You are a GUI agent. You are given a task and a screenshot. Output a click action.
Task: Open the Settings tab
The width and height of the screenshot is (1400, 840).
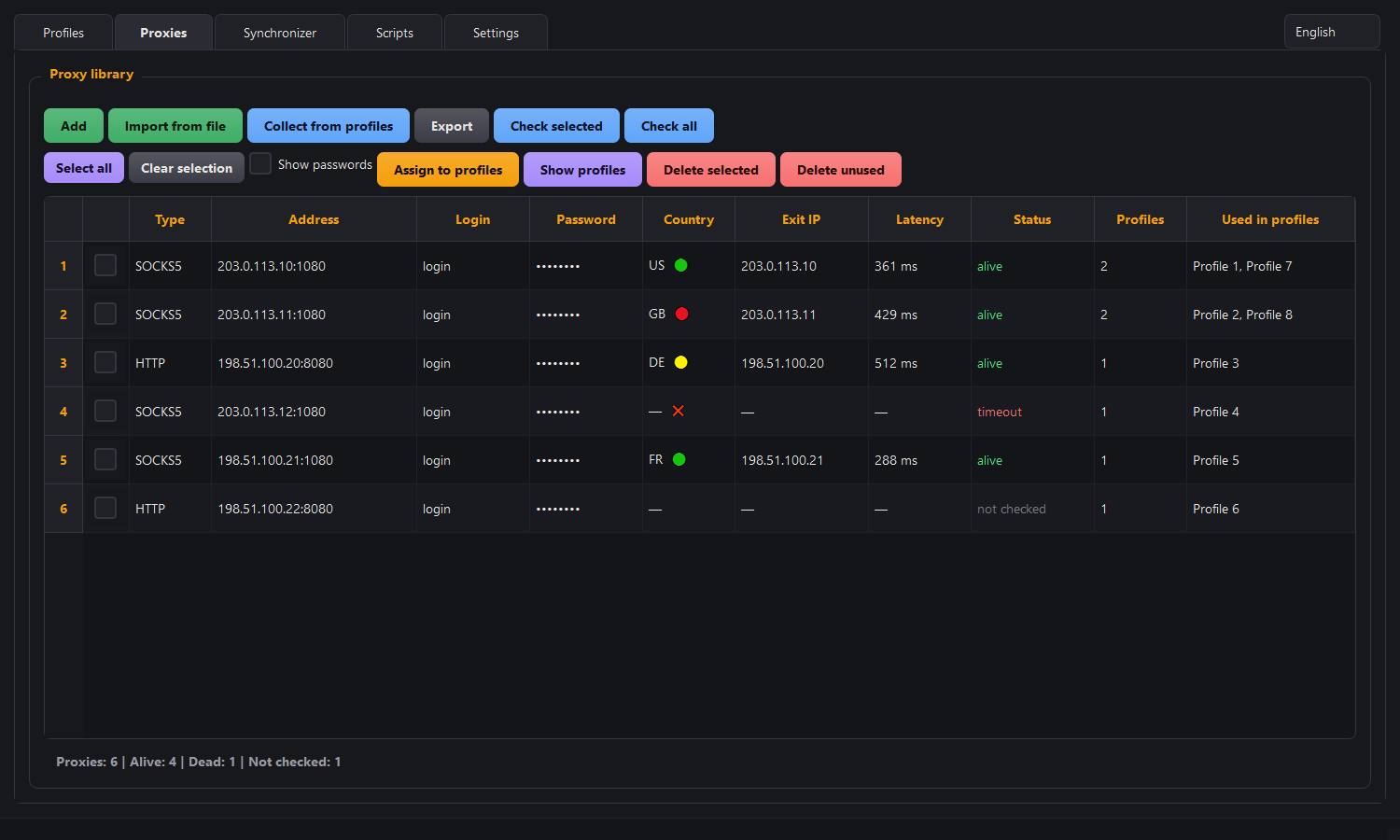click(x=496, y=33)
